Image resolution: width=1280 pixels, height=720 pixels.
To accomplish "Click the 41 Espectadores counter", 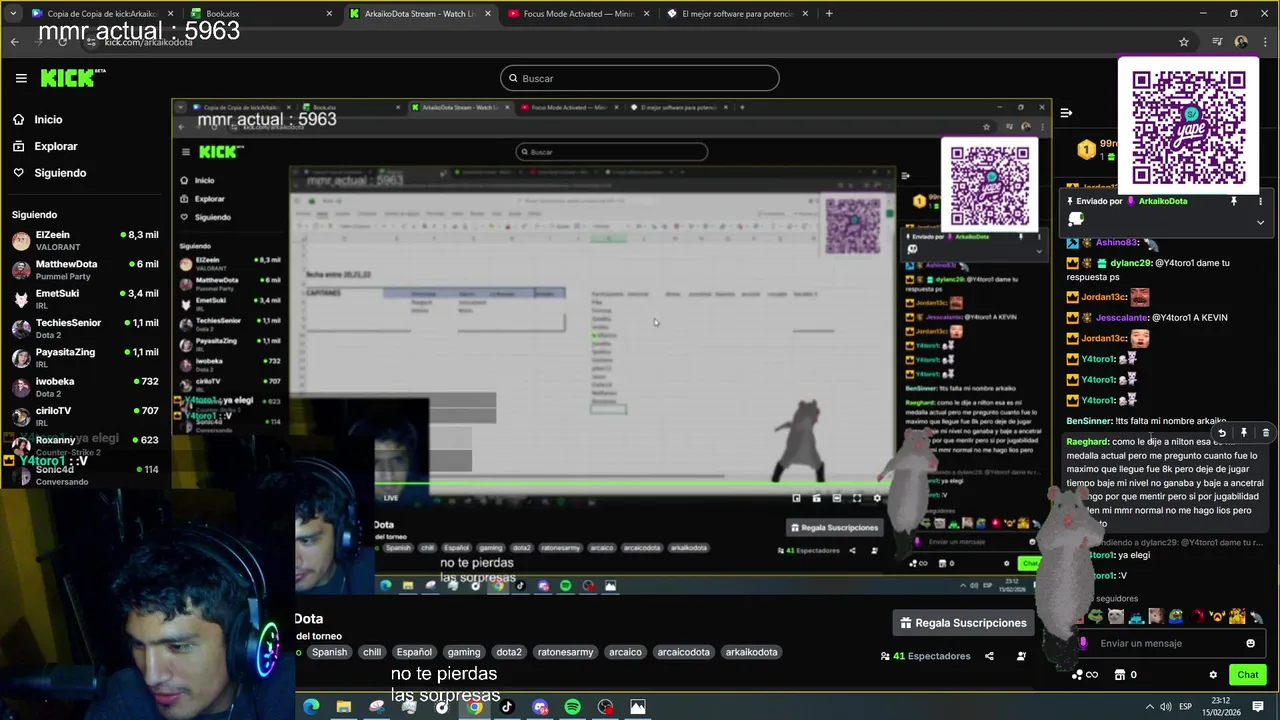I will coord(925,656).
